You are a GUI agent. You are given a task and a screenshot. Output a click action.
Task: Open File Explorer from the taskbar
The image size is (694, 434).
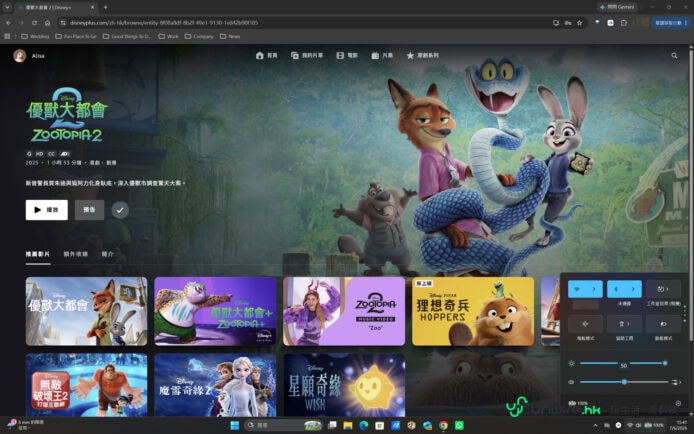click(348, 426)
